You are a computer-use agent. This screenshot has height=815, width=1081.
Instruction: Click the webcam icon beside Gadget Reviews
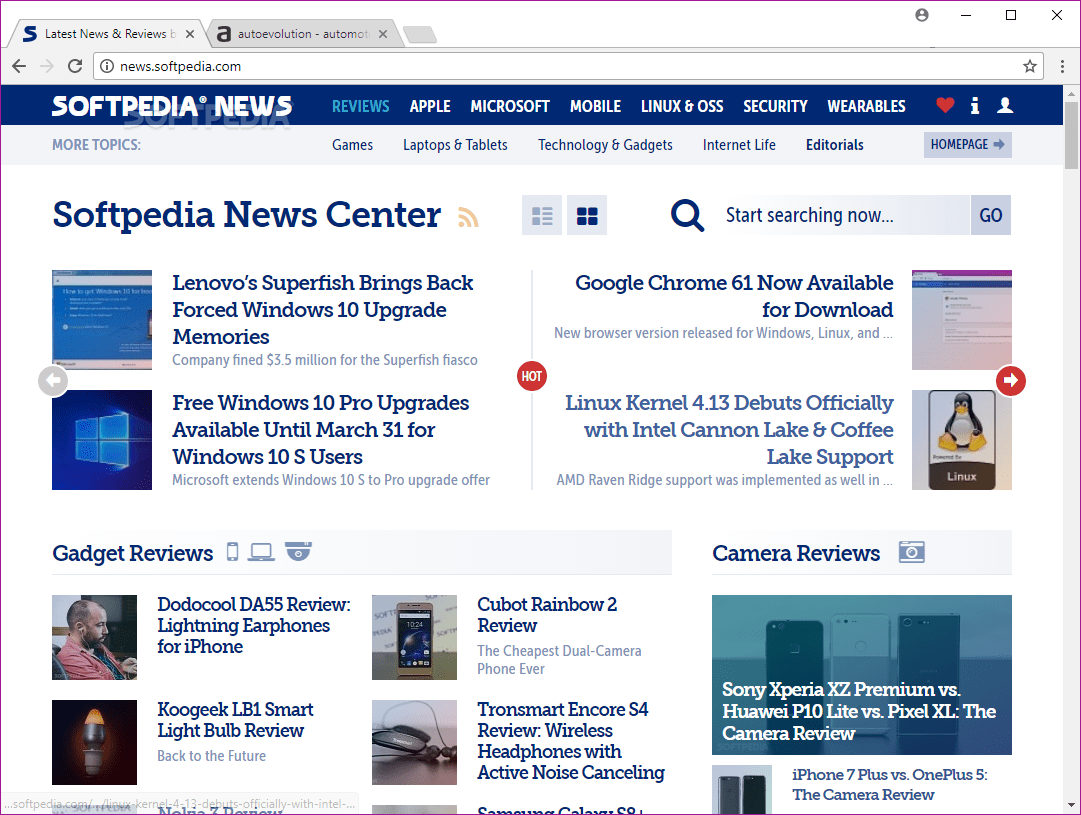pos(299,552)
